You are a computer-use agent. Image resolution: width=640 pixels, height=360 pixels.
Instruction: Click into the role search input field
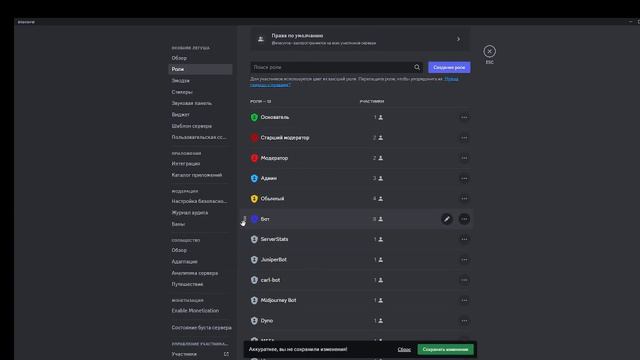[x=331, y=67]
